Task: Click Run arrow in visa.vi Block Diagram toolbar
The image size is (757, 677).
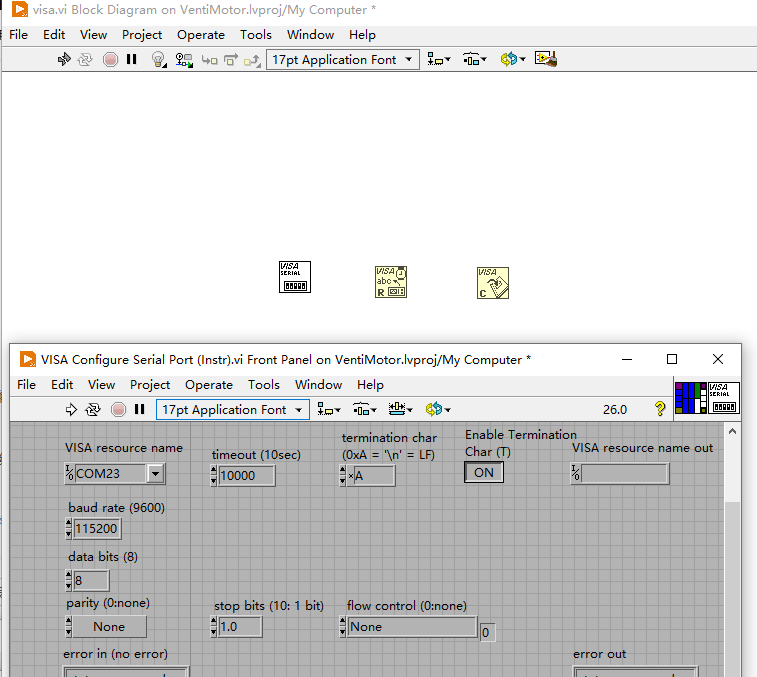Action: (64, 59)
